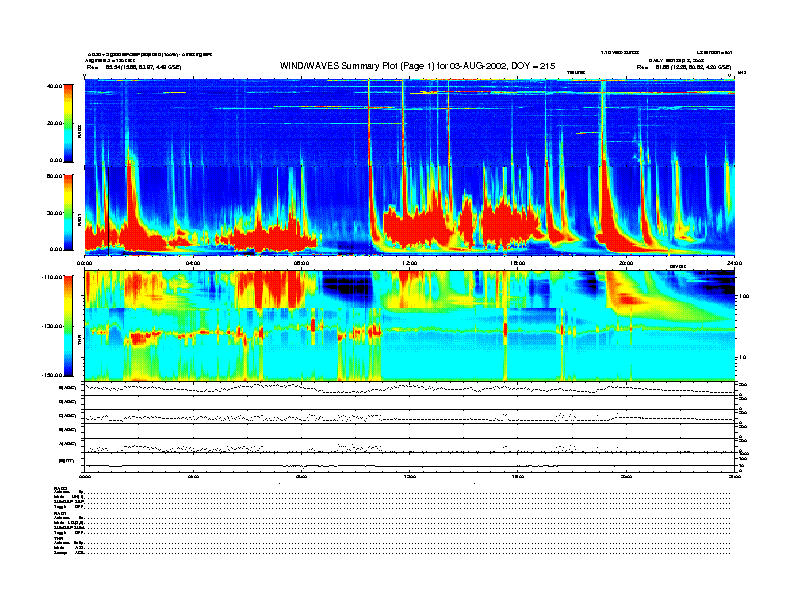
Task: Click the 12:00 tick on bottom line-plot axis
Action: pyautogui.click(x=410, y=476)
